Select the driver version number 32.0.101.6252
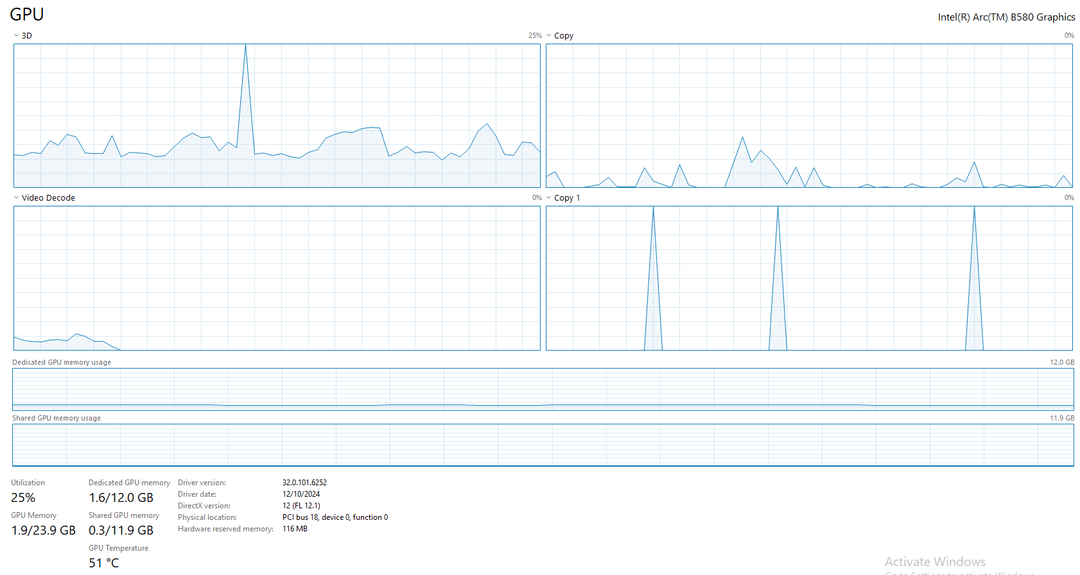 click(x=305, y=483)
